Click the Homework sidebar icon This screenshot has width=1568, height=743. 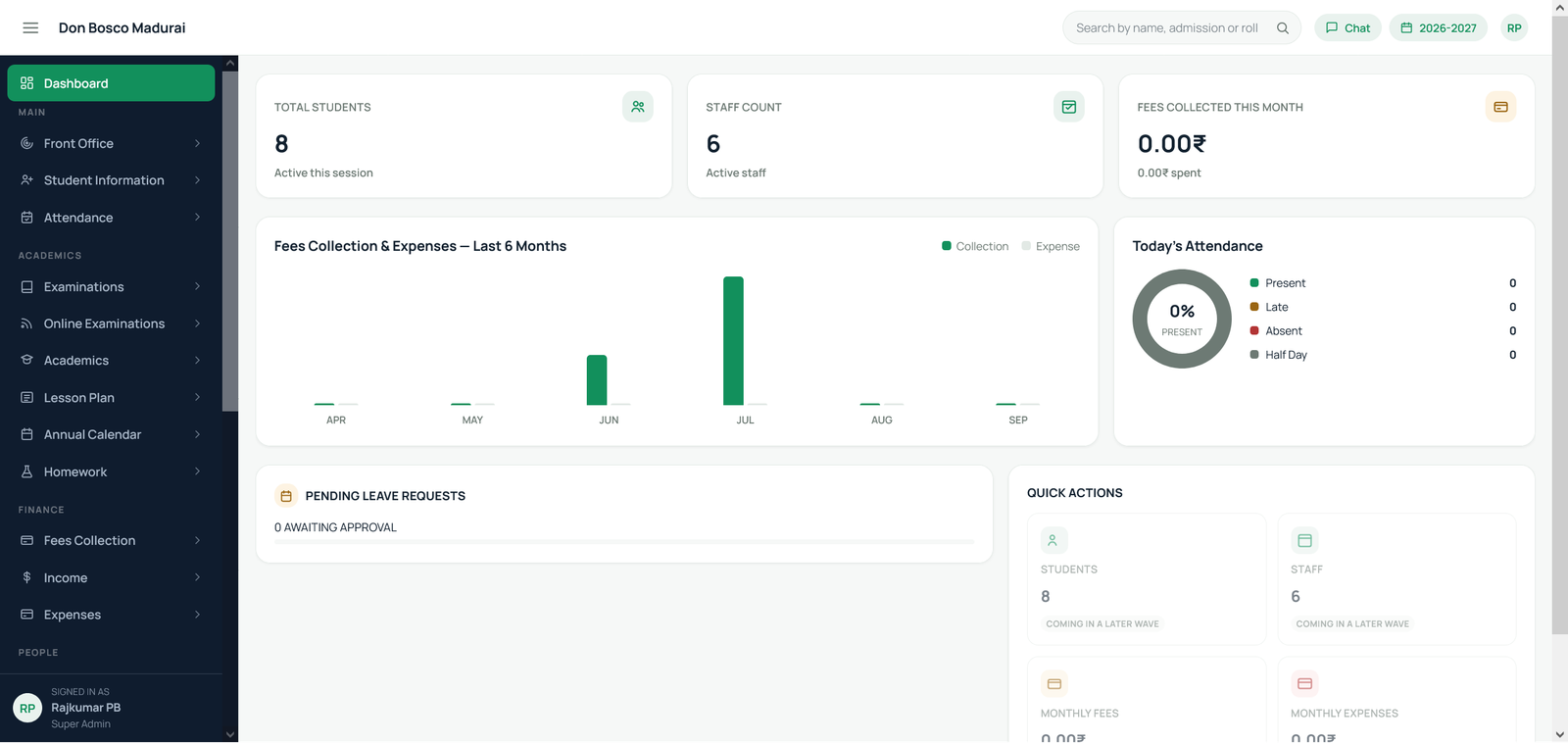(x=26, y=471)
